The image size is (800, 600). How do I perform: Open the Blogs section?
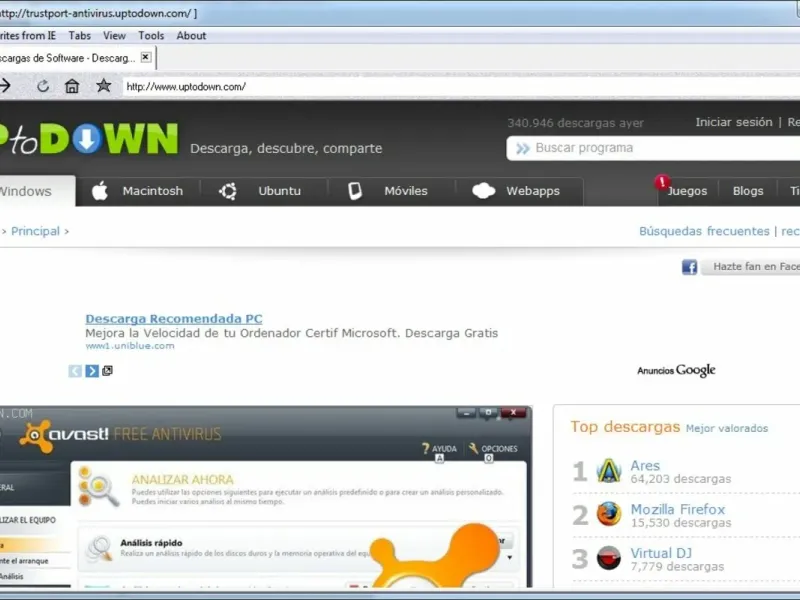748,191
